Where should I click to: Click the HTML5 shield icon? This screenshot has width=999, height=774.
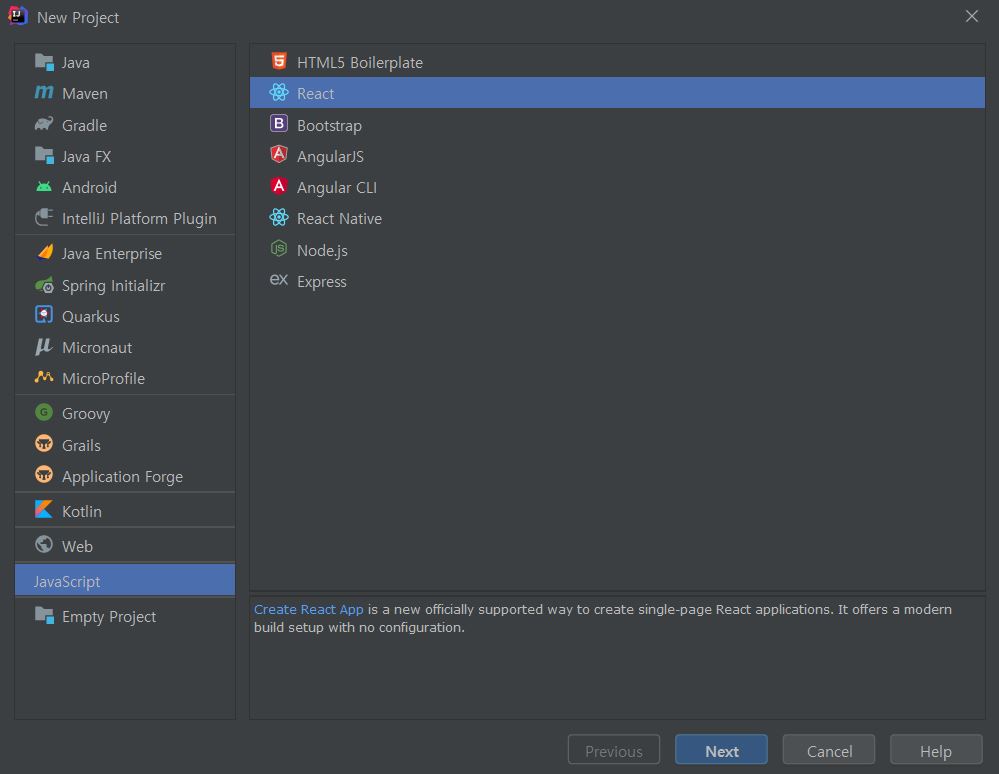pyautogui.click(x=279, y=61)
